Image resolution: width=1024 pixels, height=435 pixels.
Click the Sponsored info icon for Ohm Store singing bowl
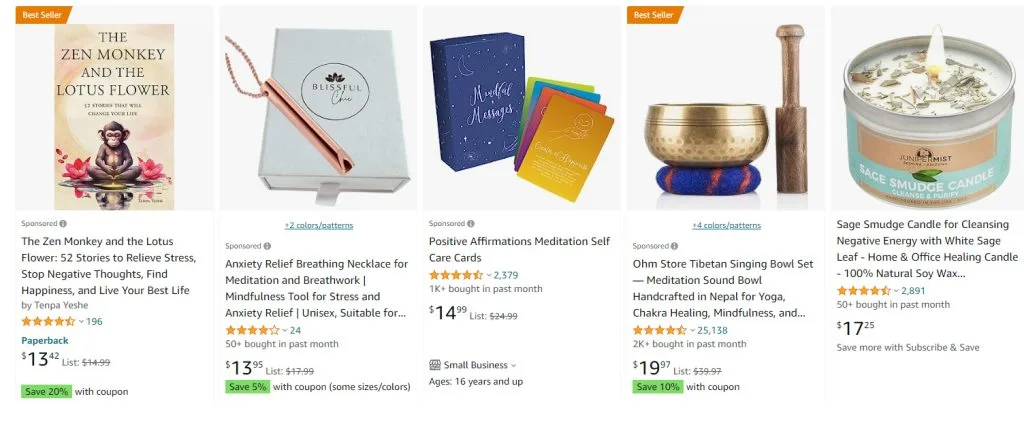click(675, 246)
